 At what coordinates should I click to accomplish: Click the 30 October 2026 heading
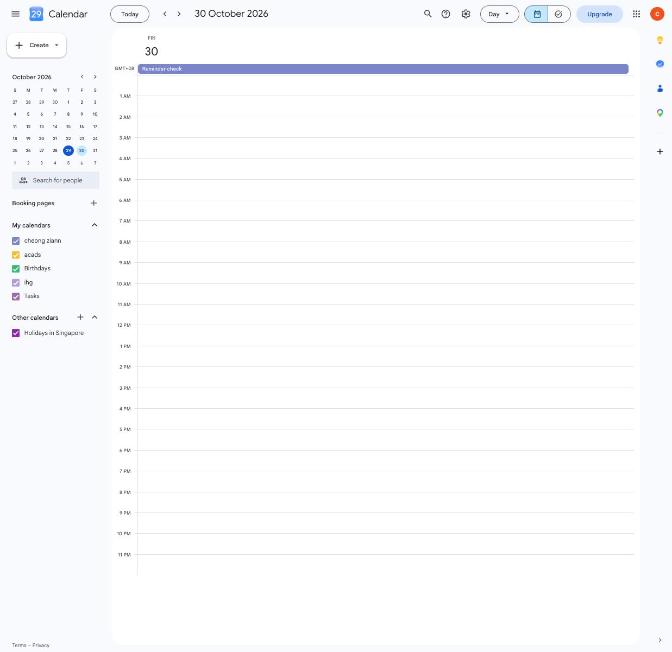(x=231, y=14)
